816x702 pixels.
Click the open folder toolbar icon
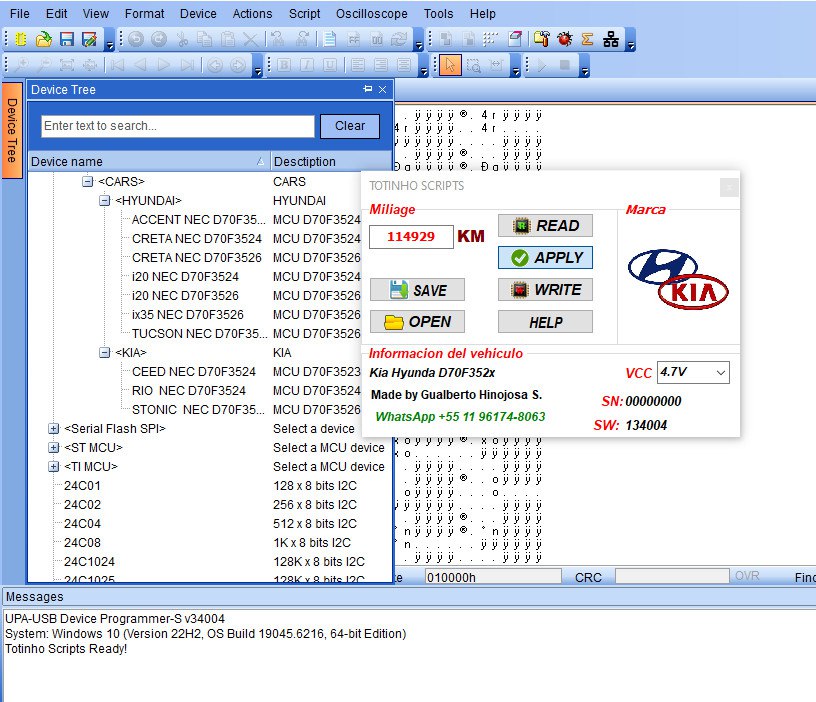click(44, 40)
